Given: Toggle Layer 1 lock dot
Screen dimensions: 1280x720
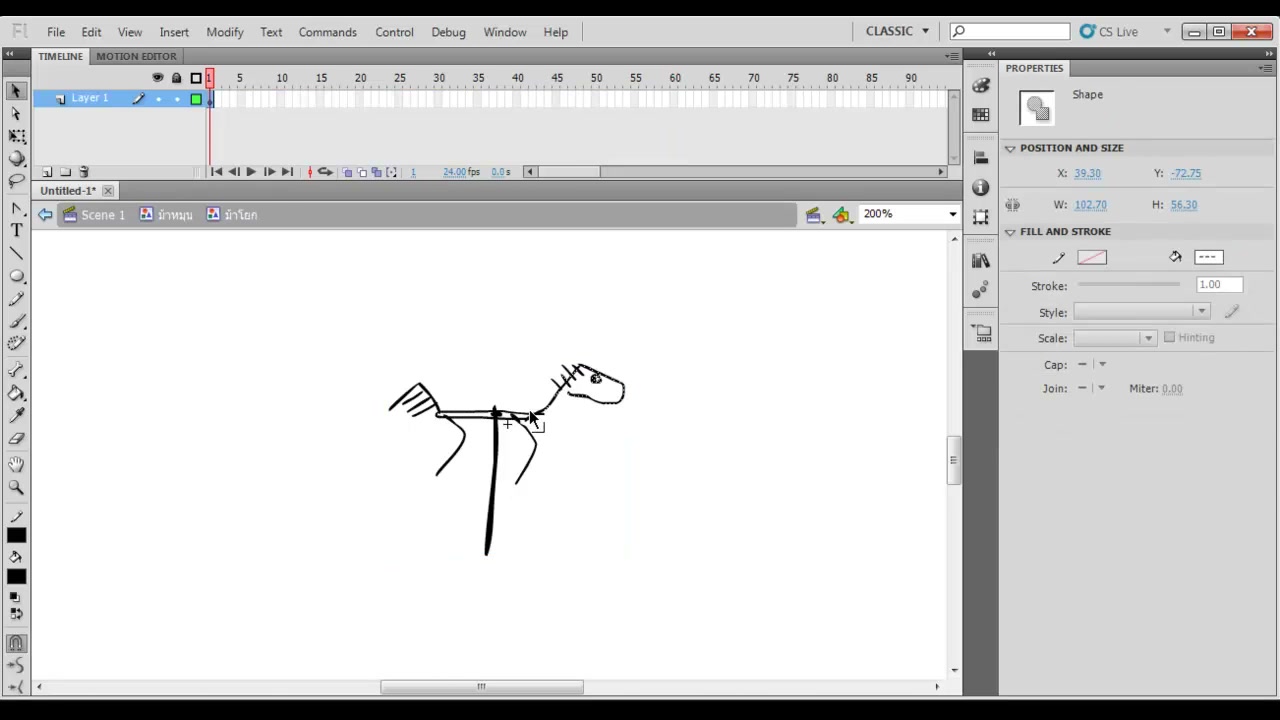Looking at the screenshot, I should [177, 99].
